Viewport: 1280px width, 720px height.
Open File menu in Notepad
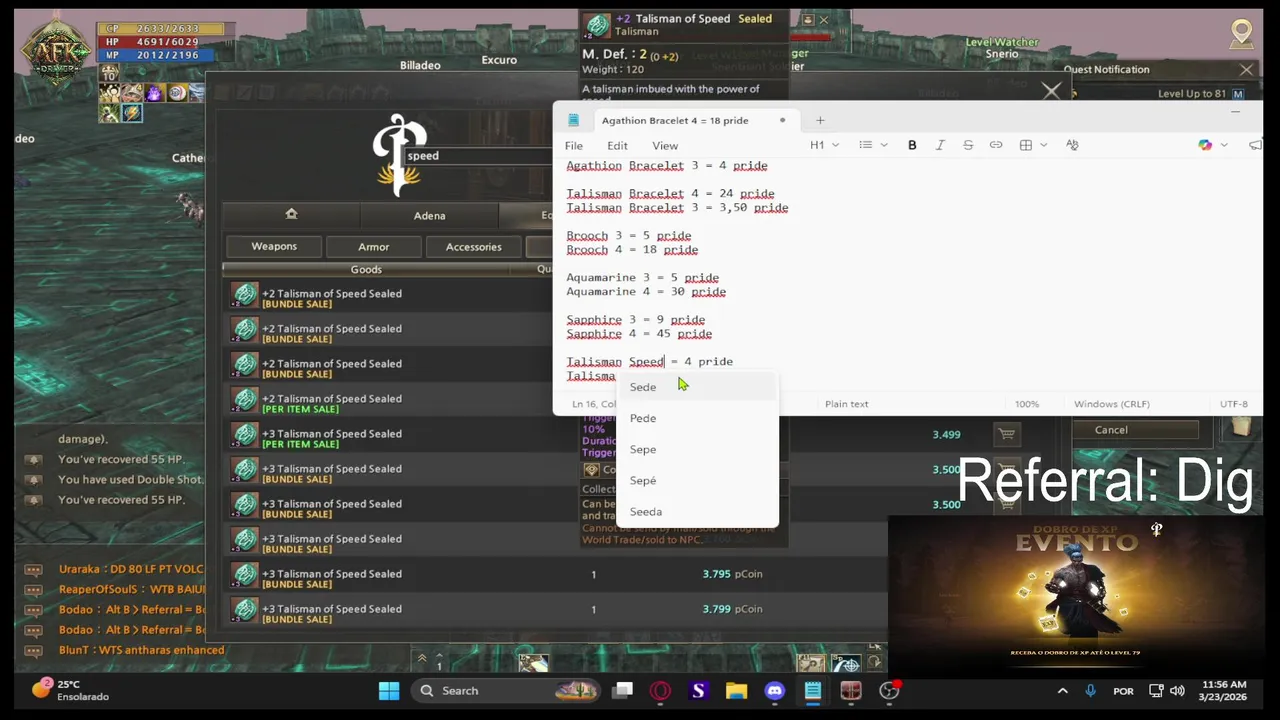pos(574,146)
